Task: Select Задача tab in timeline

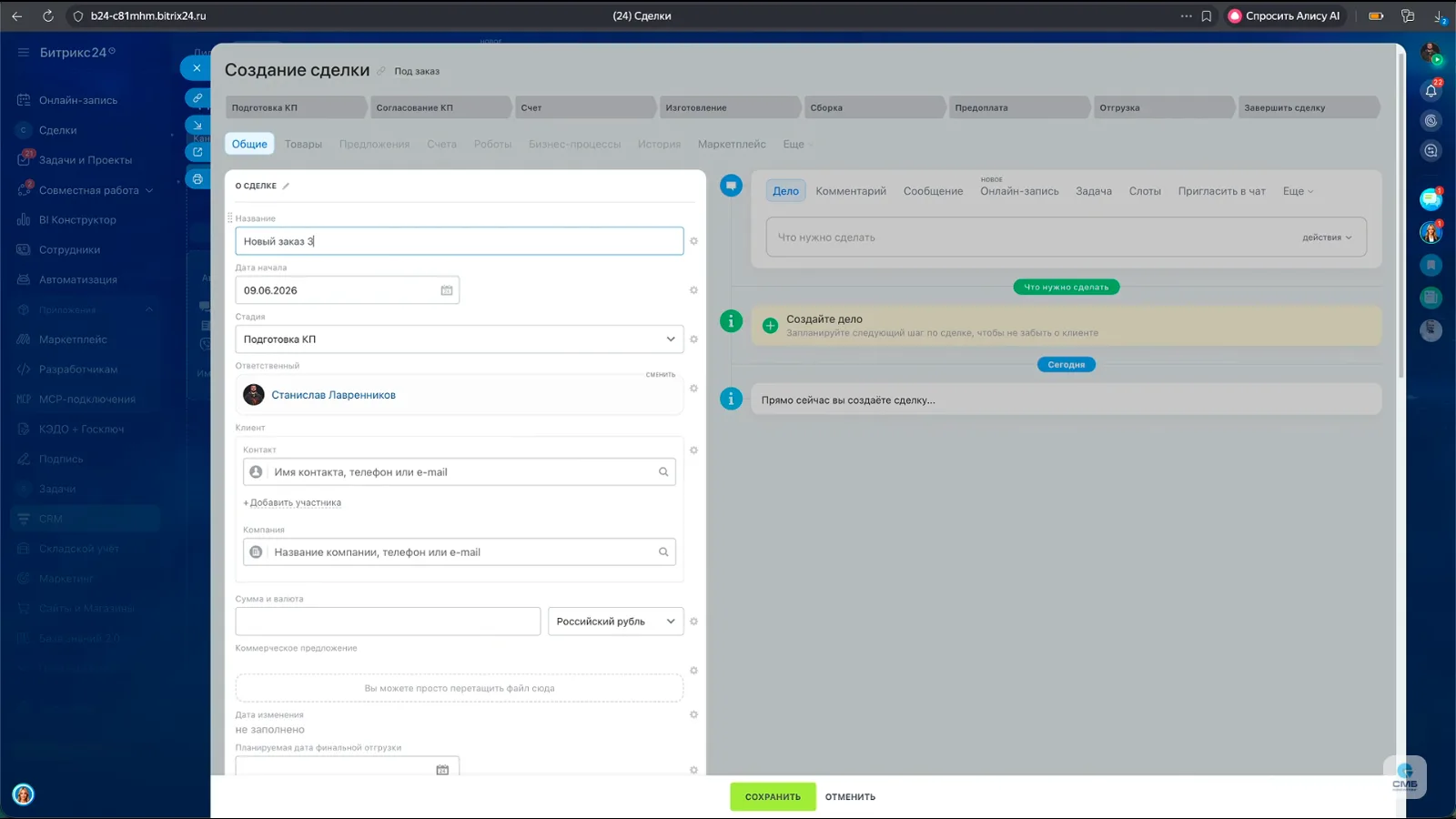Action: 1094,191
